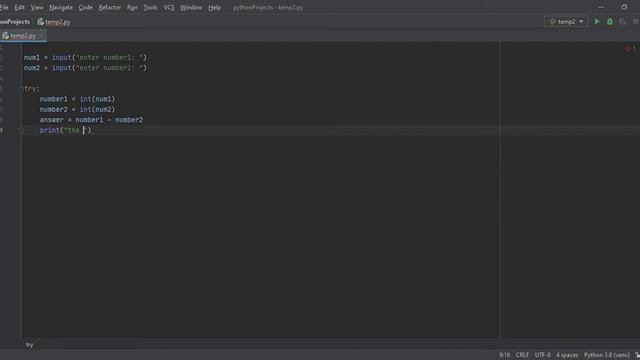Viewport: 640px width, 360px height.
Task: Click the 'number1 = int(num1)' line
Action: [x=77, y=99]
